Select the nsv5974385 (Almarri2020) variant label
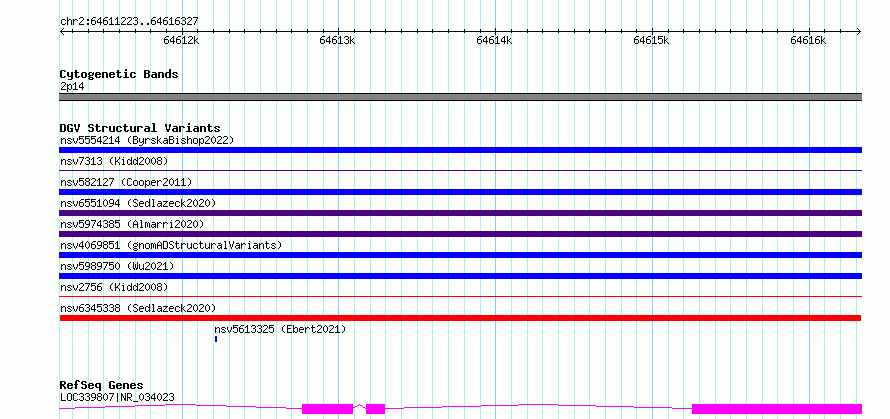The image size is (890, 419). tap(132, 224)
